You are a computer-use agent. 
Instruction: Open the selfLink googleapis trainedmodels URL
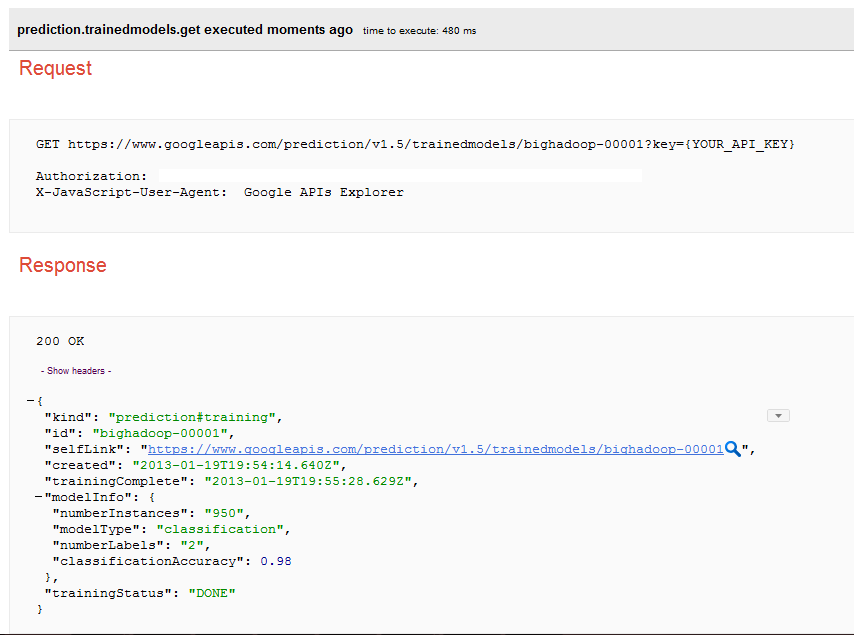pyautogui.click(x=435, y=449)
